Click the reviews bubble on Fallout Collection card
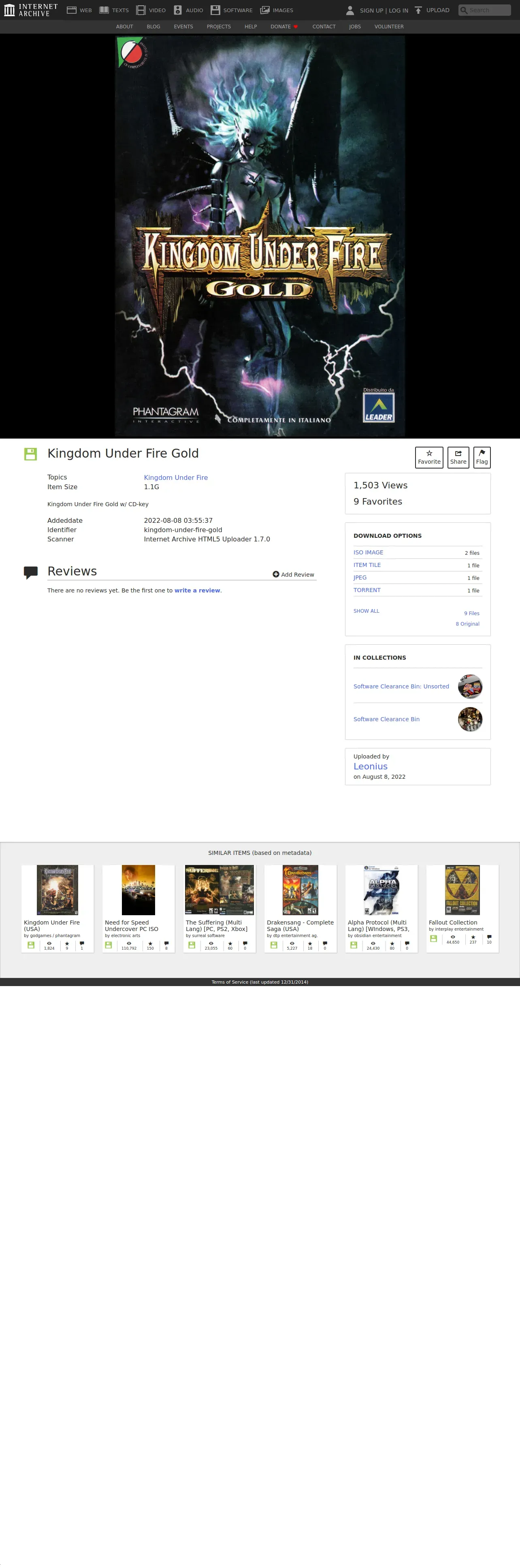Viewport: 520px width, 1568px height. pyautogui.click(x=489, y=937)
